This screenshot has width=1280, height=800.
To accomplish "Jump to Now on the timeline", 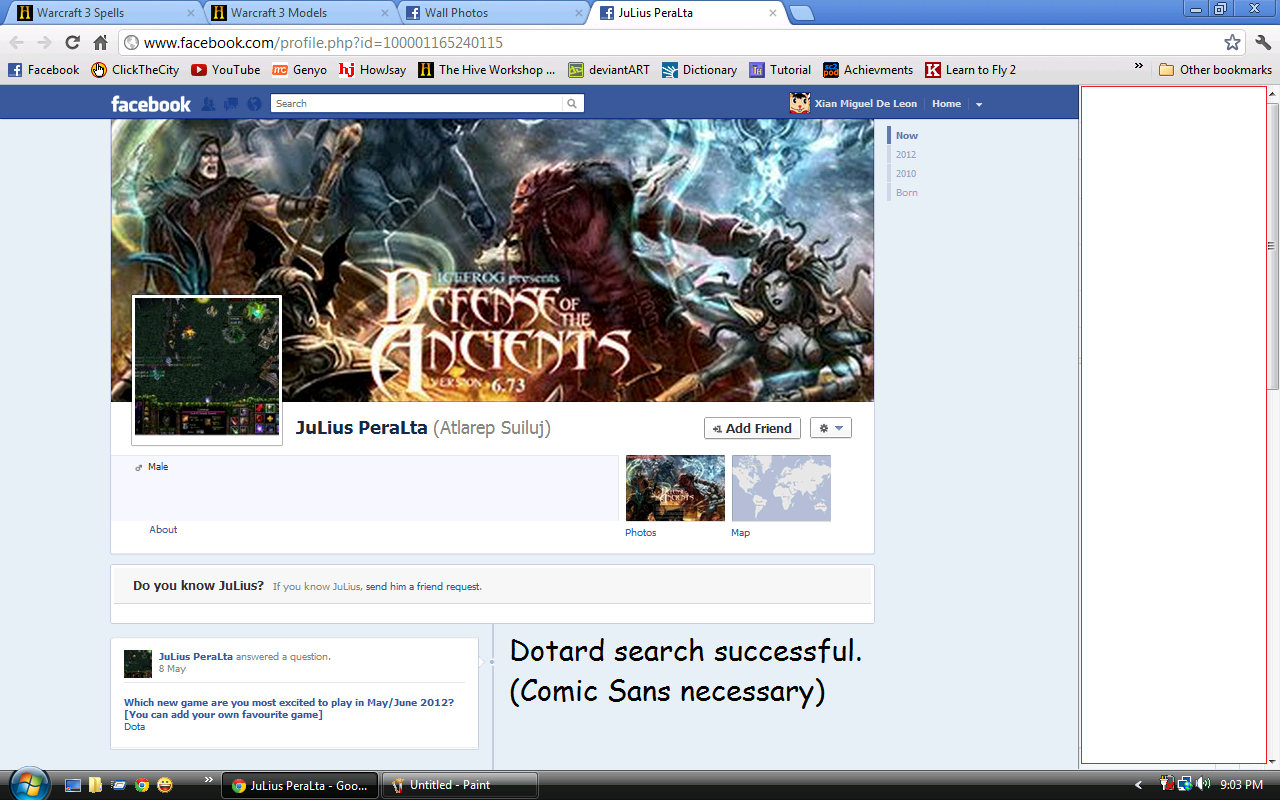I will tap(906, 136).
